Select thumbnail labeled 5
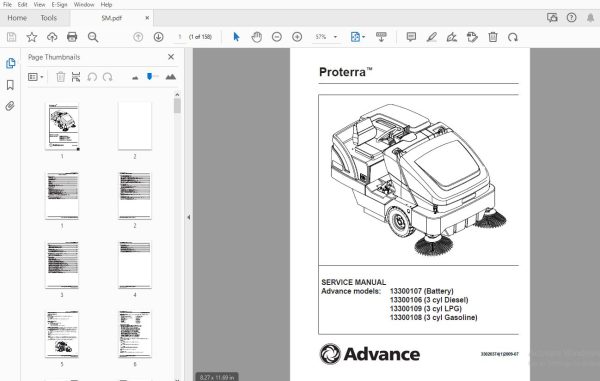The height and width of the screenshot is (381, 600). point(62,334)
